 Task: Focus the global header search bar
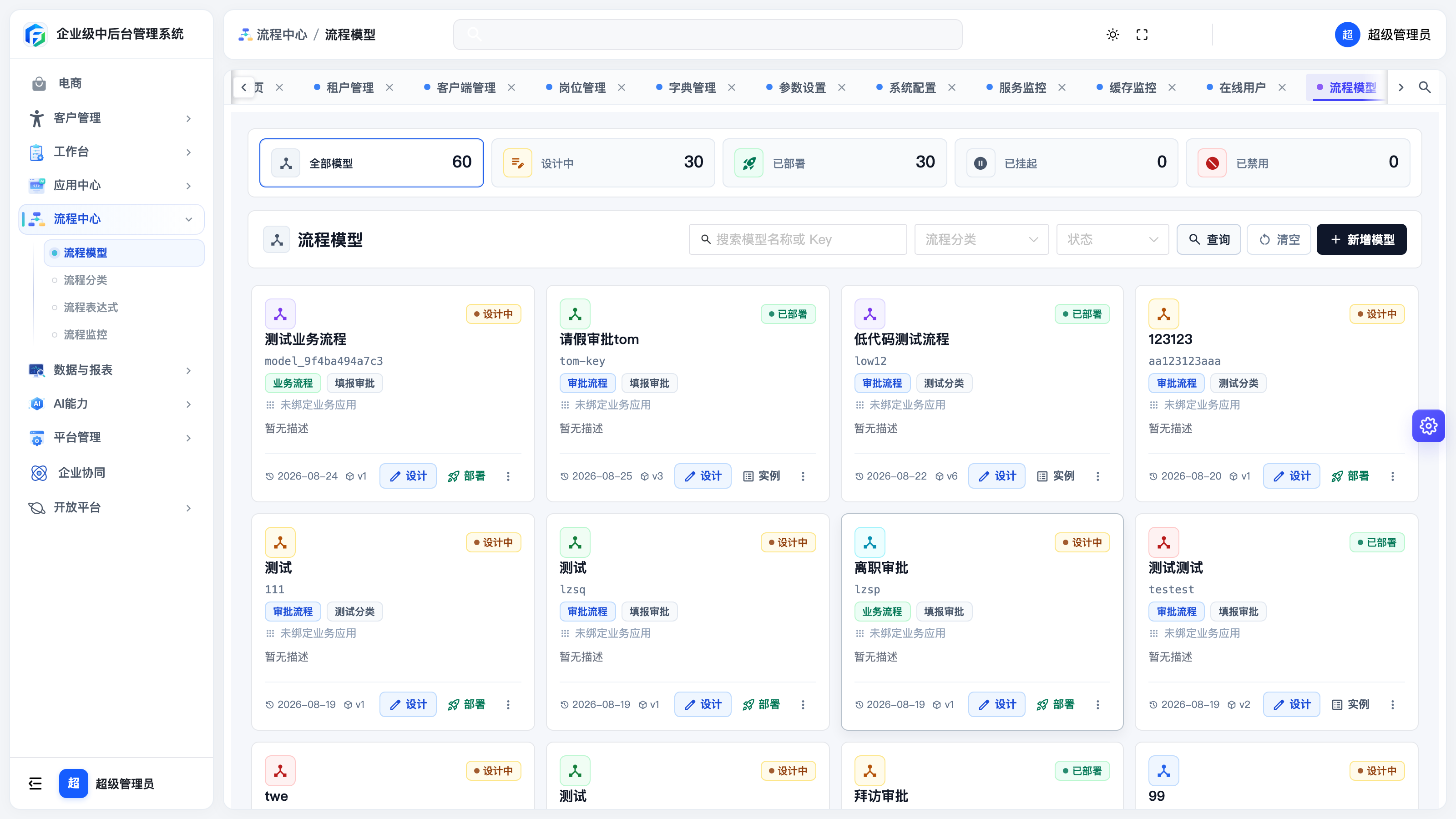[x=708, y=35]
